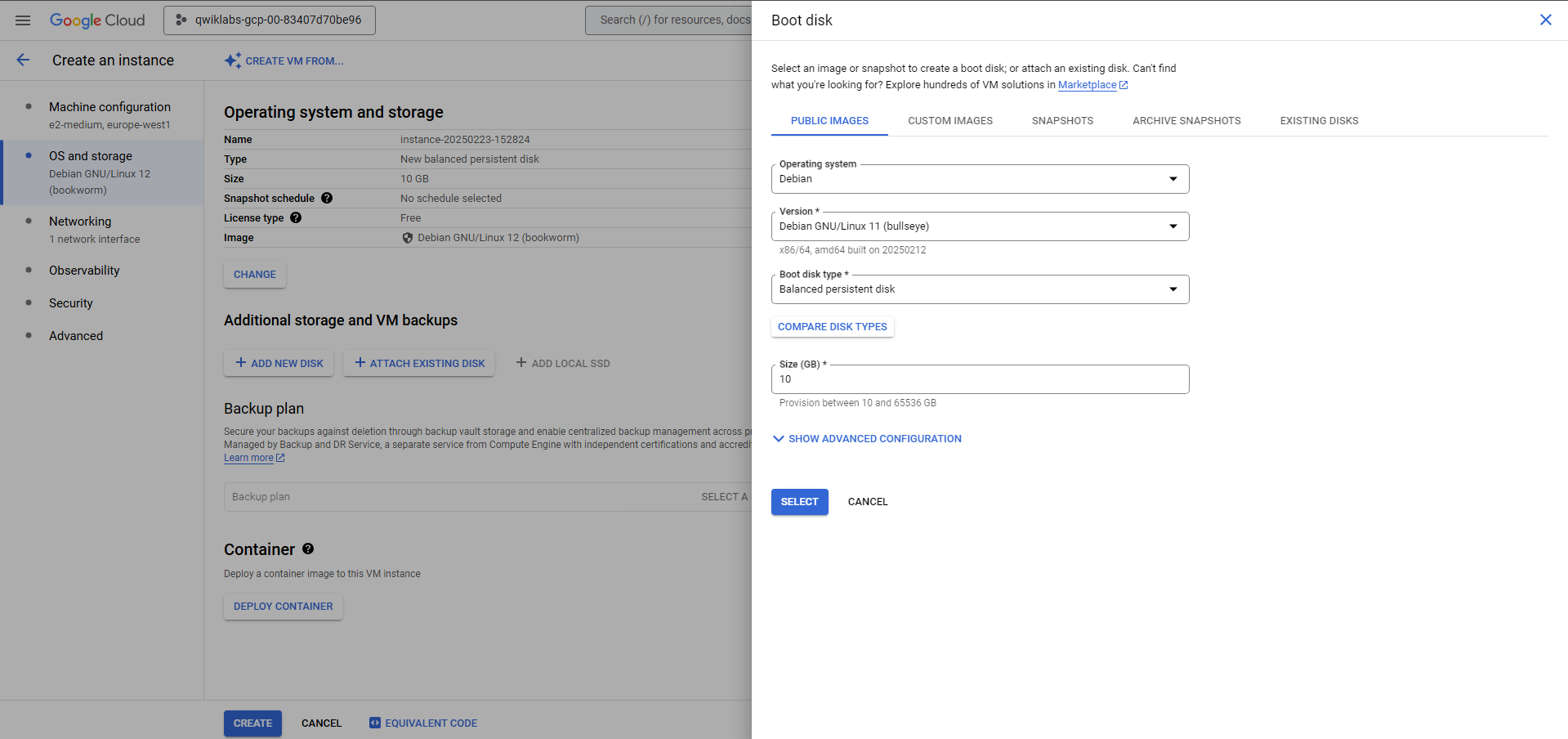Switch to the Snapshots tab
1568x739 pixels.
click(1062, 121)
